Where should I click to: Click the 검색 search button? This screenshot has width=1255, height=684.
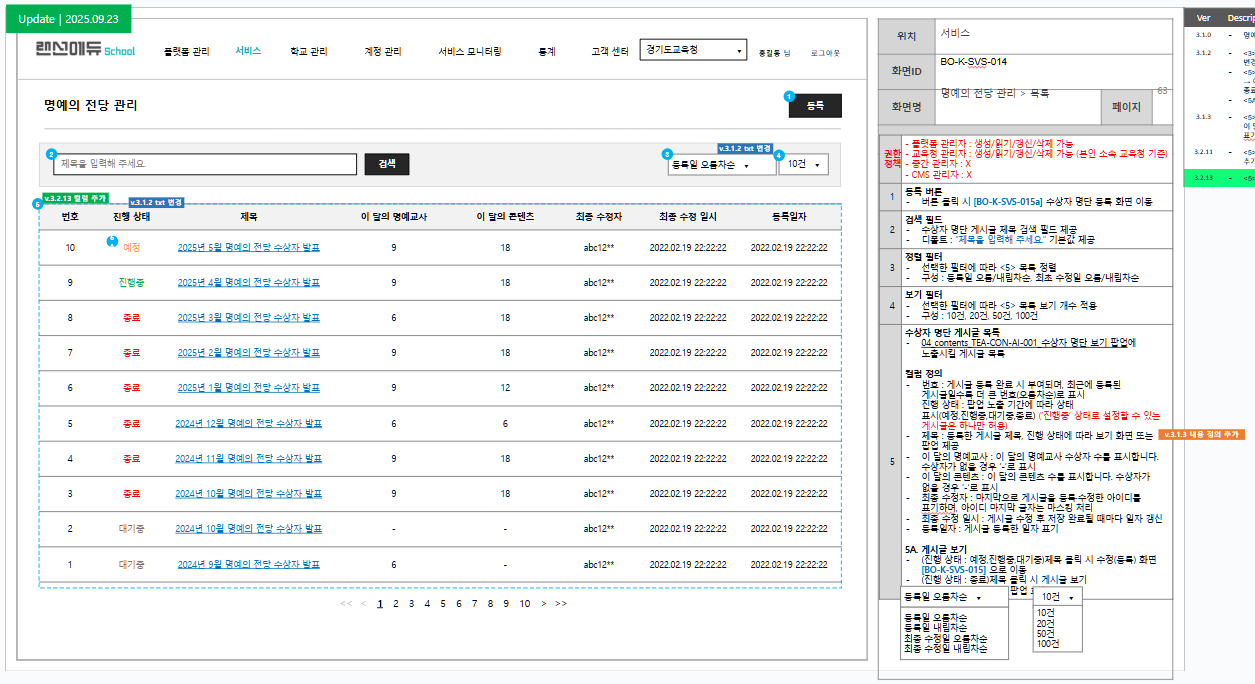[387, 165]
